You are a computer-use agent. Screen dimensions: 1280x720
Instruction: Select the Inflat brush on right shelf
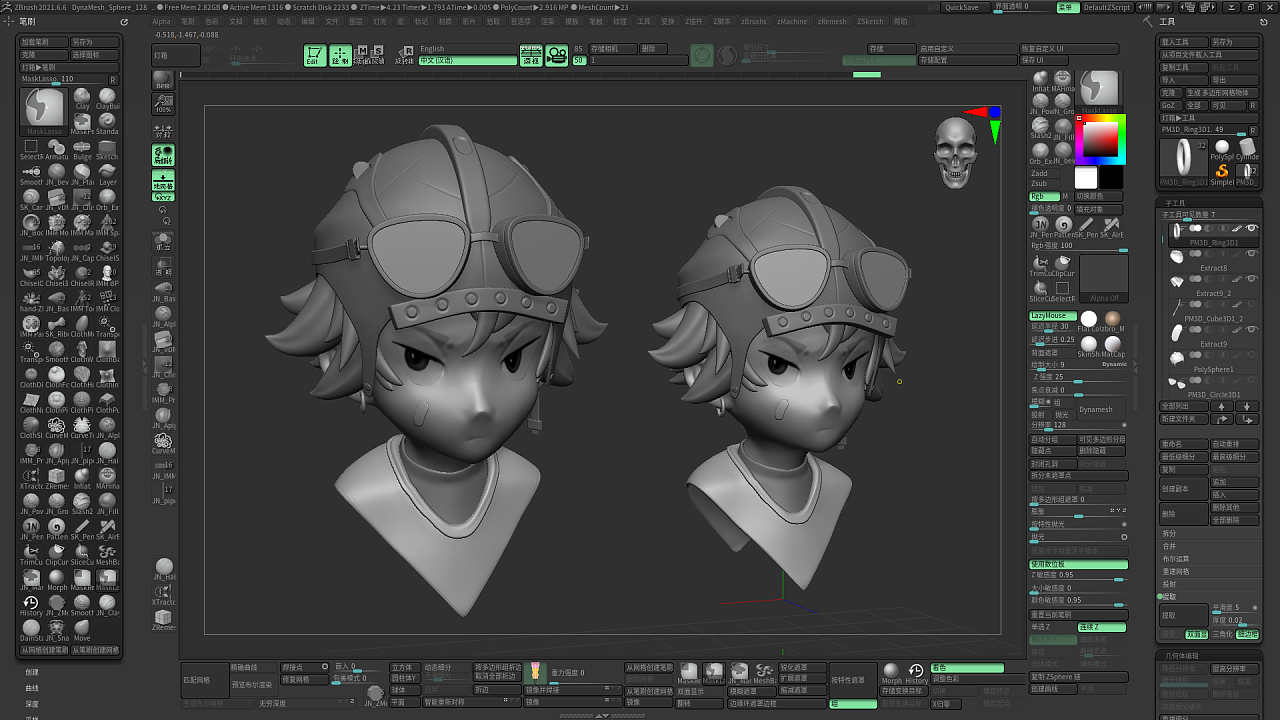point(1041,81)
